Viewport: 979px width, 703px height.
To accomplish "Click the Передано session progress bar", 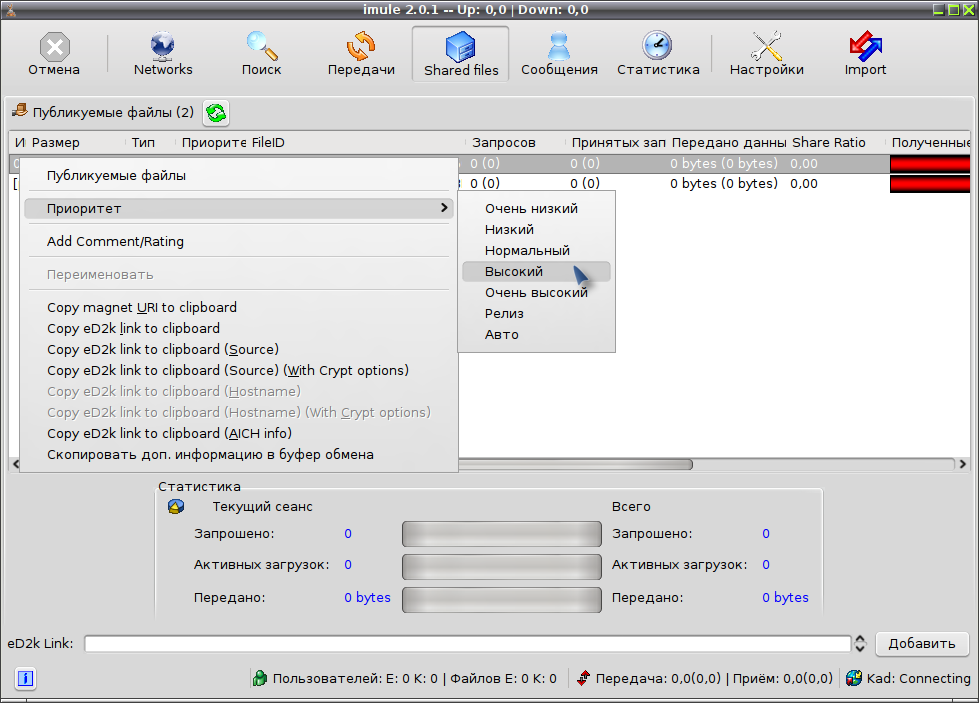I will pyautogui.click(x=501, y=599).
